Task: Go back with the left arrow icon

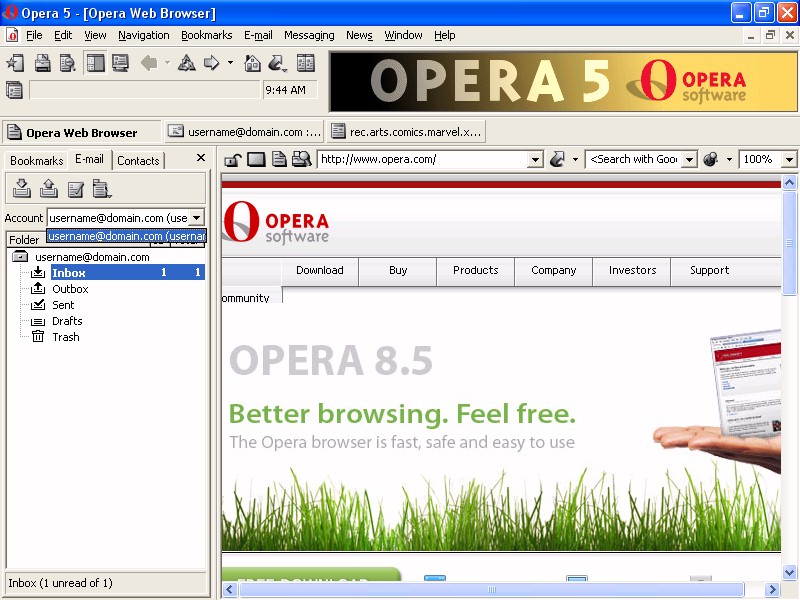Action: (149, 63)
